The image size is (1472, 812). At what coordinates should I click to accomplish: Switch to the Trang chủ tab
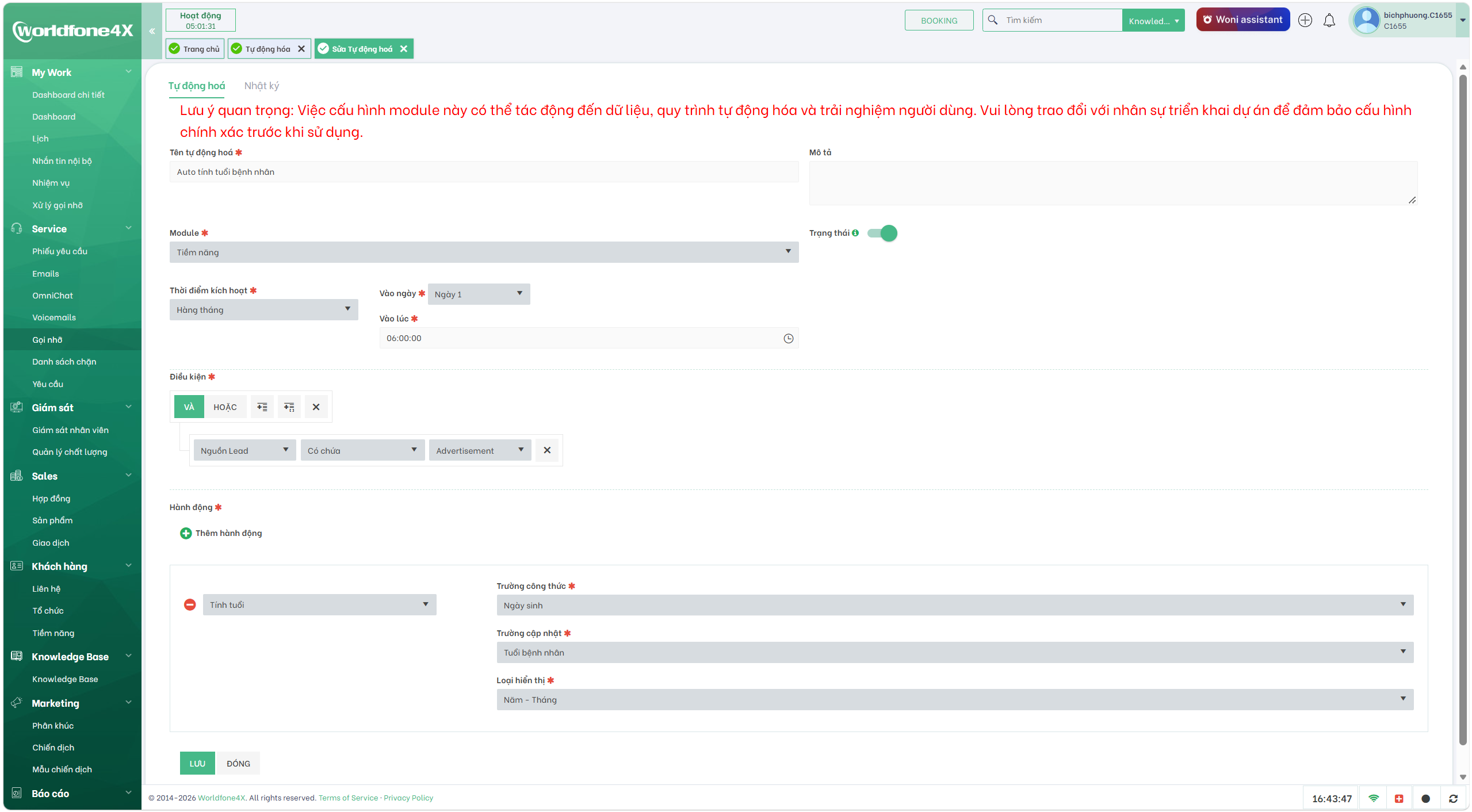pos(195,49)
